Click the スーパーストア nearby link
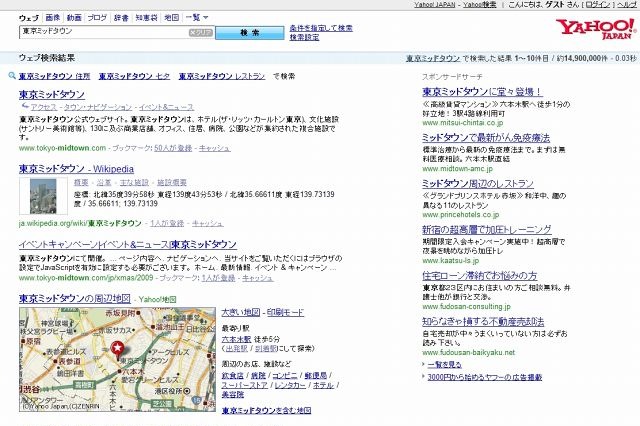 [x=244, y=385]
